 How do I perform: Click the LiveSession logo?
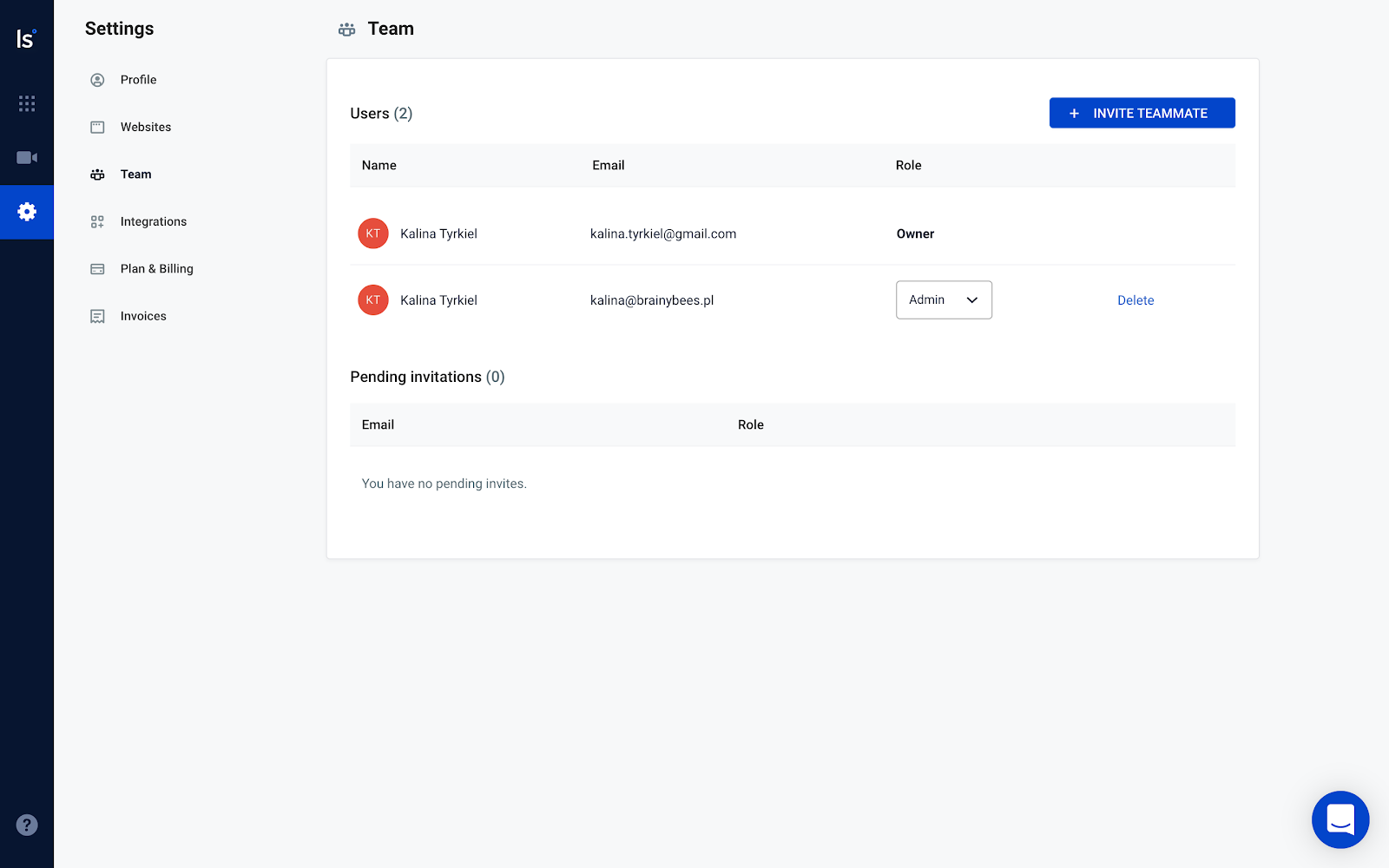27,37
